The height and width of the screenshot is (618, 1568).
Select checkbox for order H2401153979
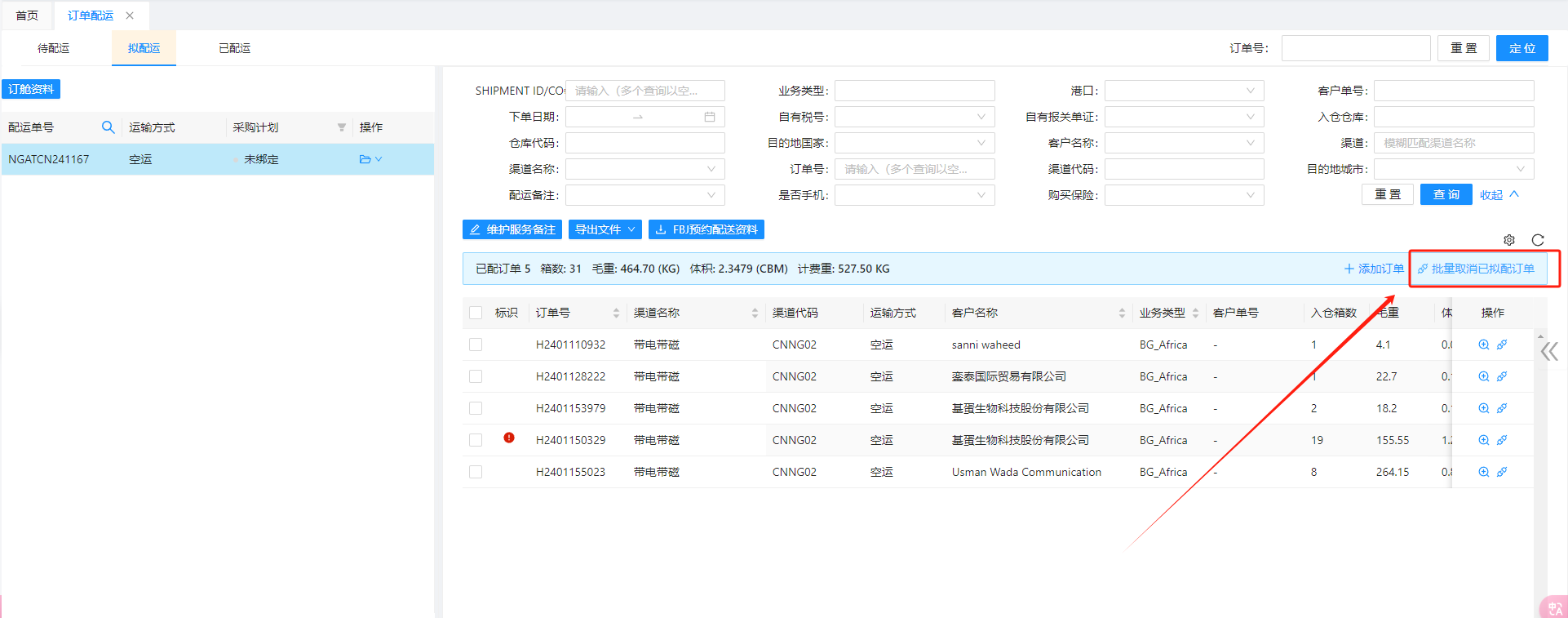[476, 408]
